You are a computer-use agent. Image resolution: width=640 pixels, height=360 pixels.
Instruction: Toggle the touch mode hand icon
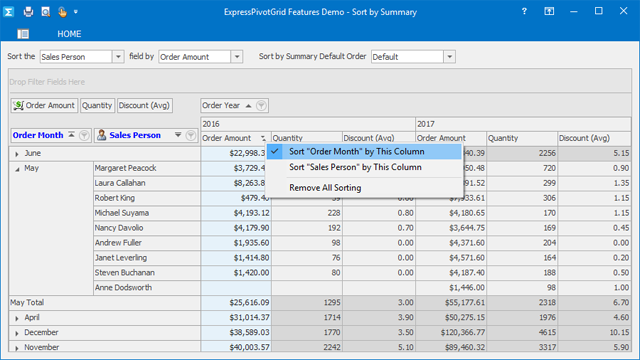(62, 12)
